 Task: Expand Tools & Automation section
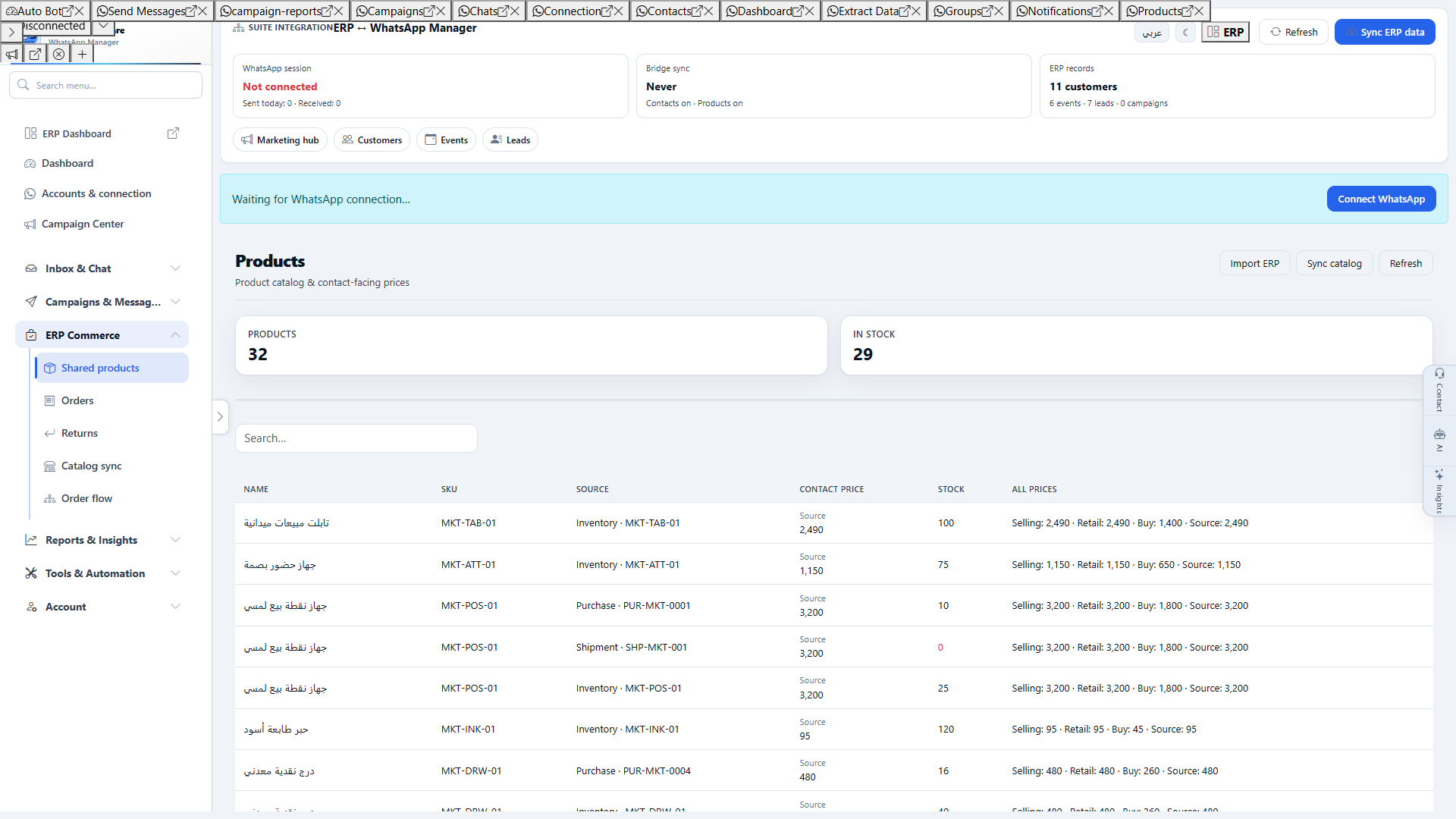102,573
